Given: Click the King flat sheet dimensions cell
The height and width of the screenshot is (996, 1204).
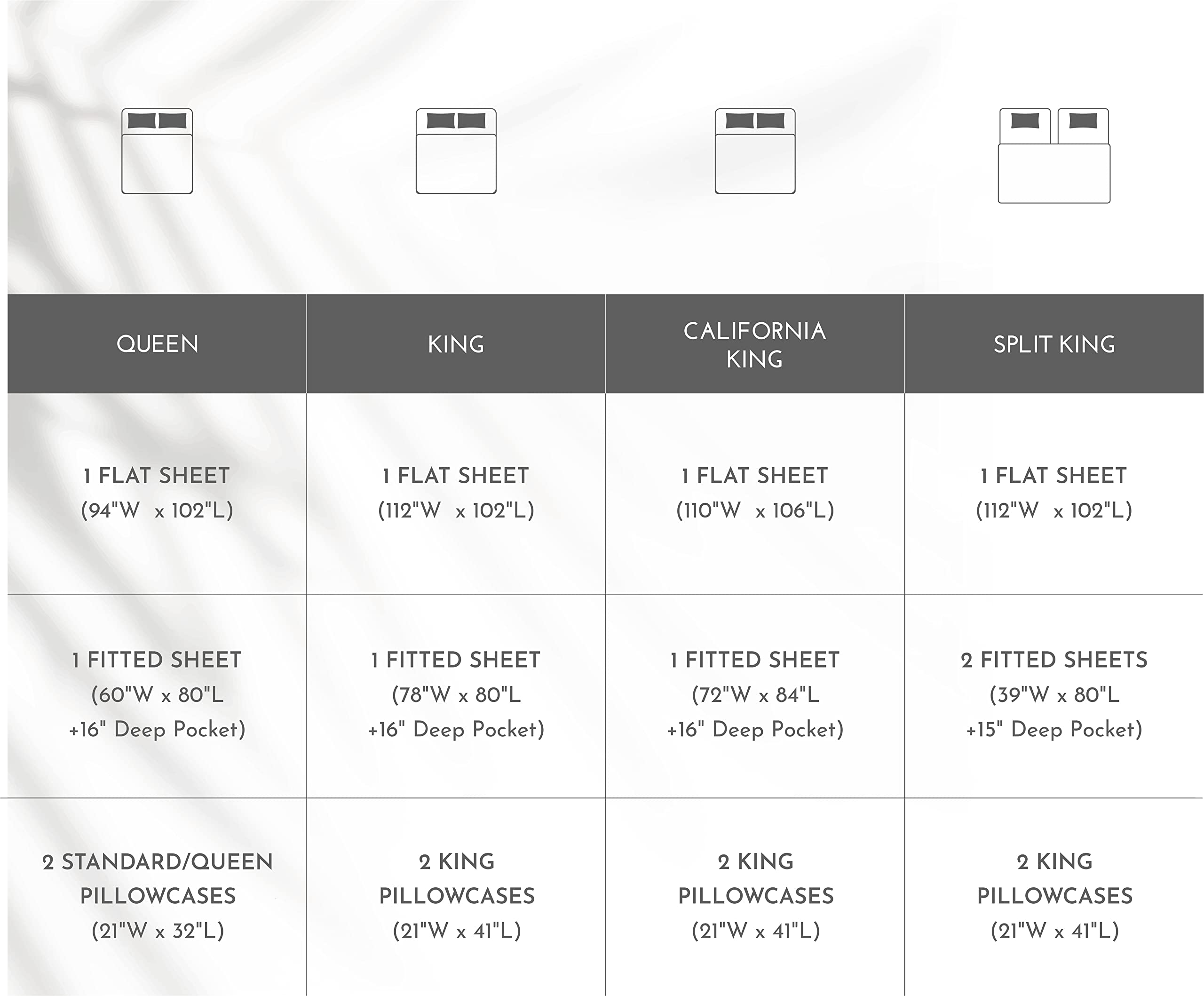Looking at the screenshot, I should point(456,493).
